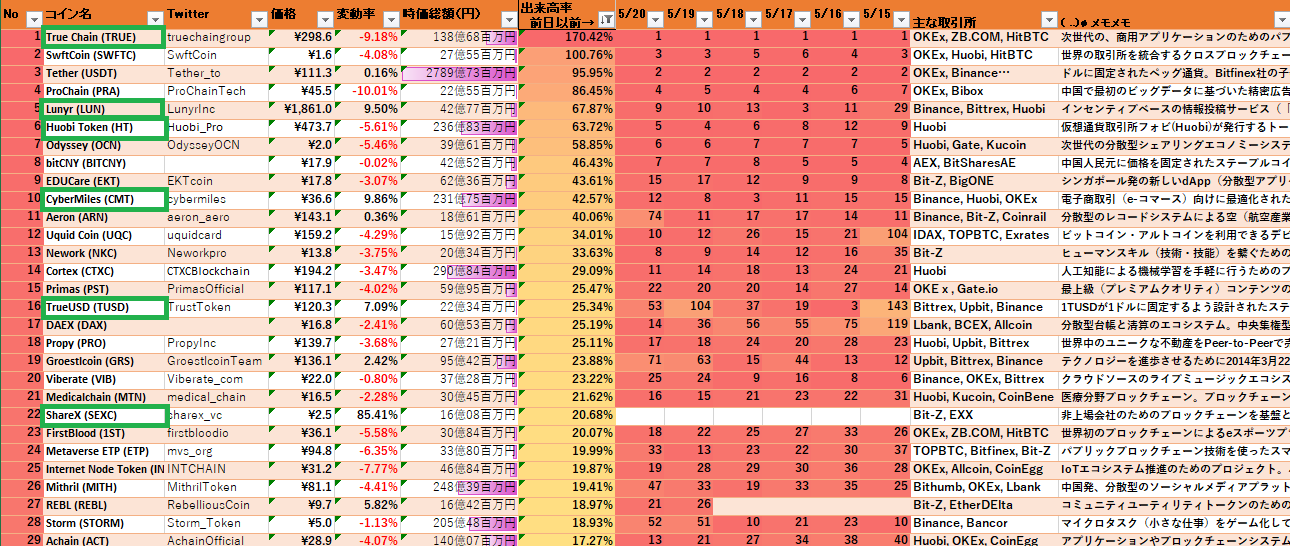1290x546 pixels.
Task: Open the メモメモ column filter dropdown
Action: pyautogui.click(x=1281, y=19)
